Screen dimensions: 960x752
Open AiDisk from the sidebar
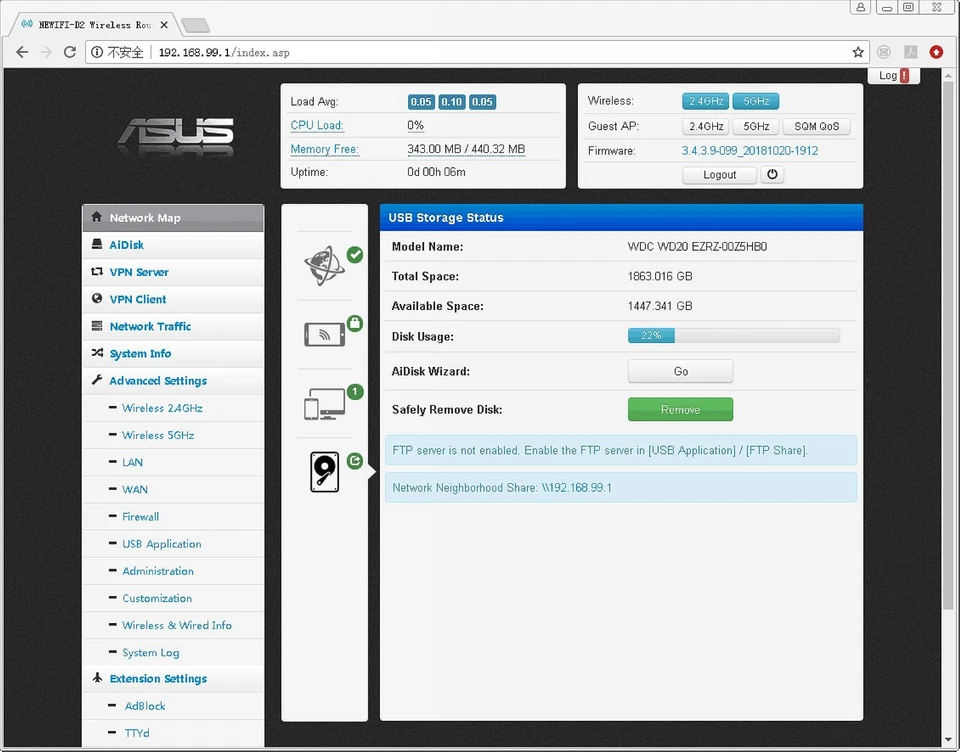tap(127, 245)
